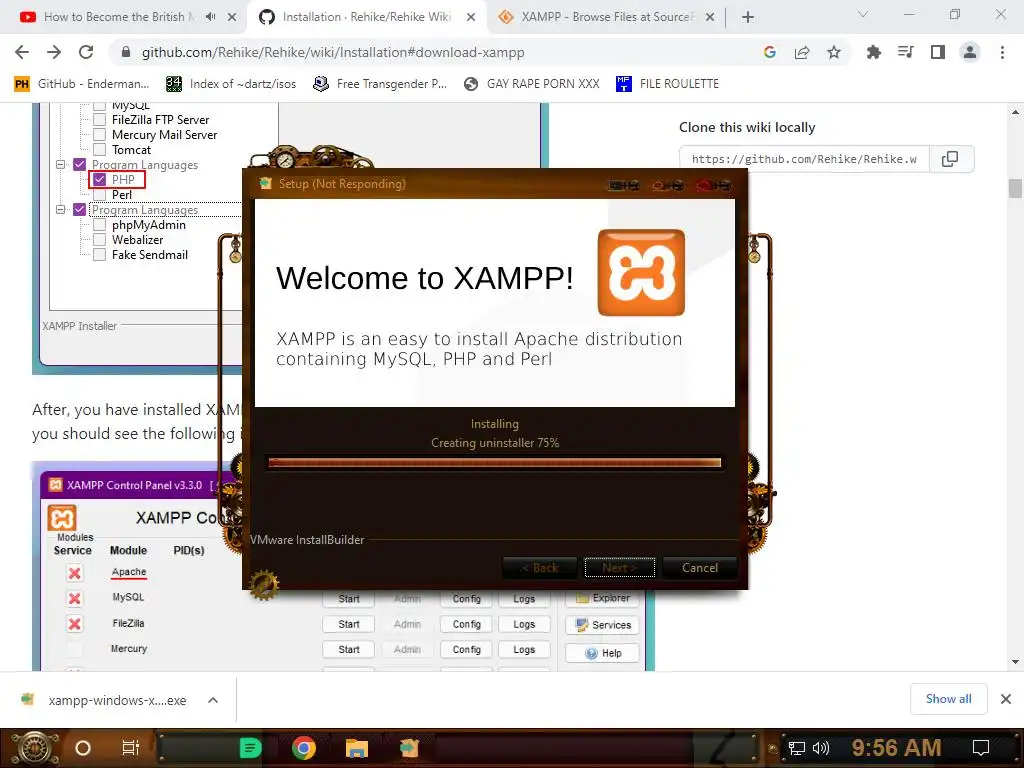Click Start in the Mercury row
This screenshot has width=1024, height=768.
349,650
